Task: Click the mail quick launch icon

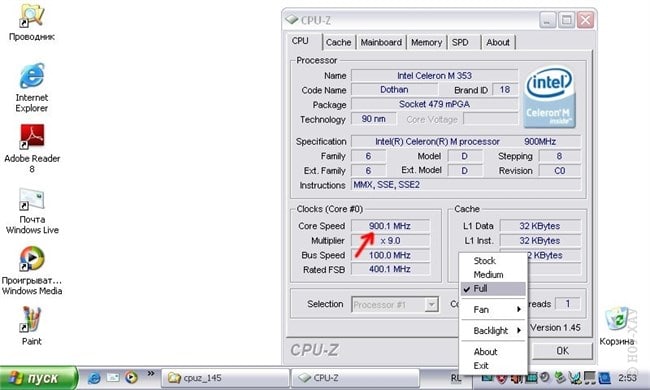Action: coord(113,378)
